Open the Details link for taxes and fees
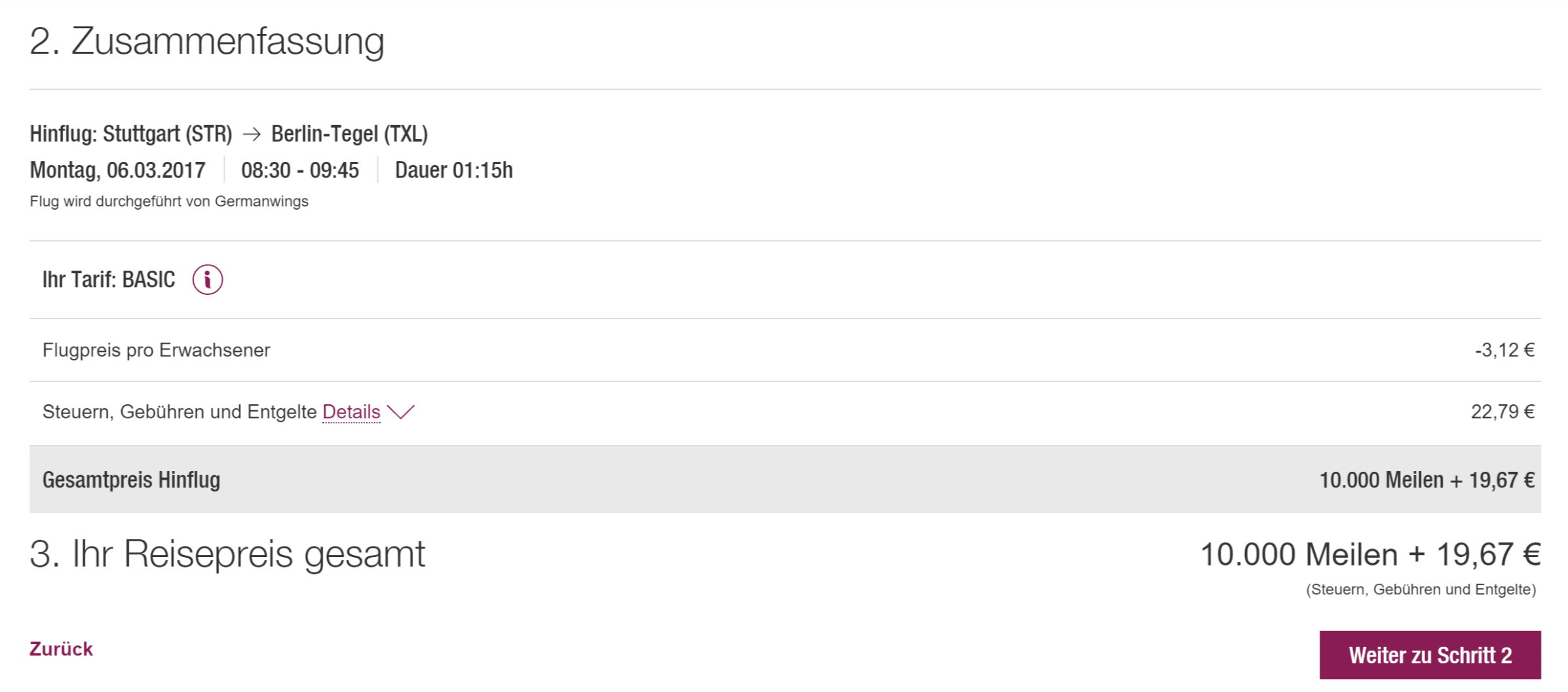This screenshot has height=692, width=1568. coord(351,412)
